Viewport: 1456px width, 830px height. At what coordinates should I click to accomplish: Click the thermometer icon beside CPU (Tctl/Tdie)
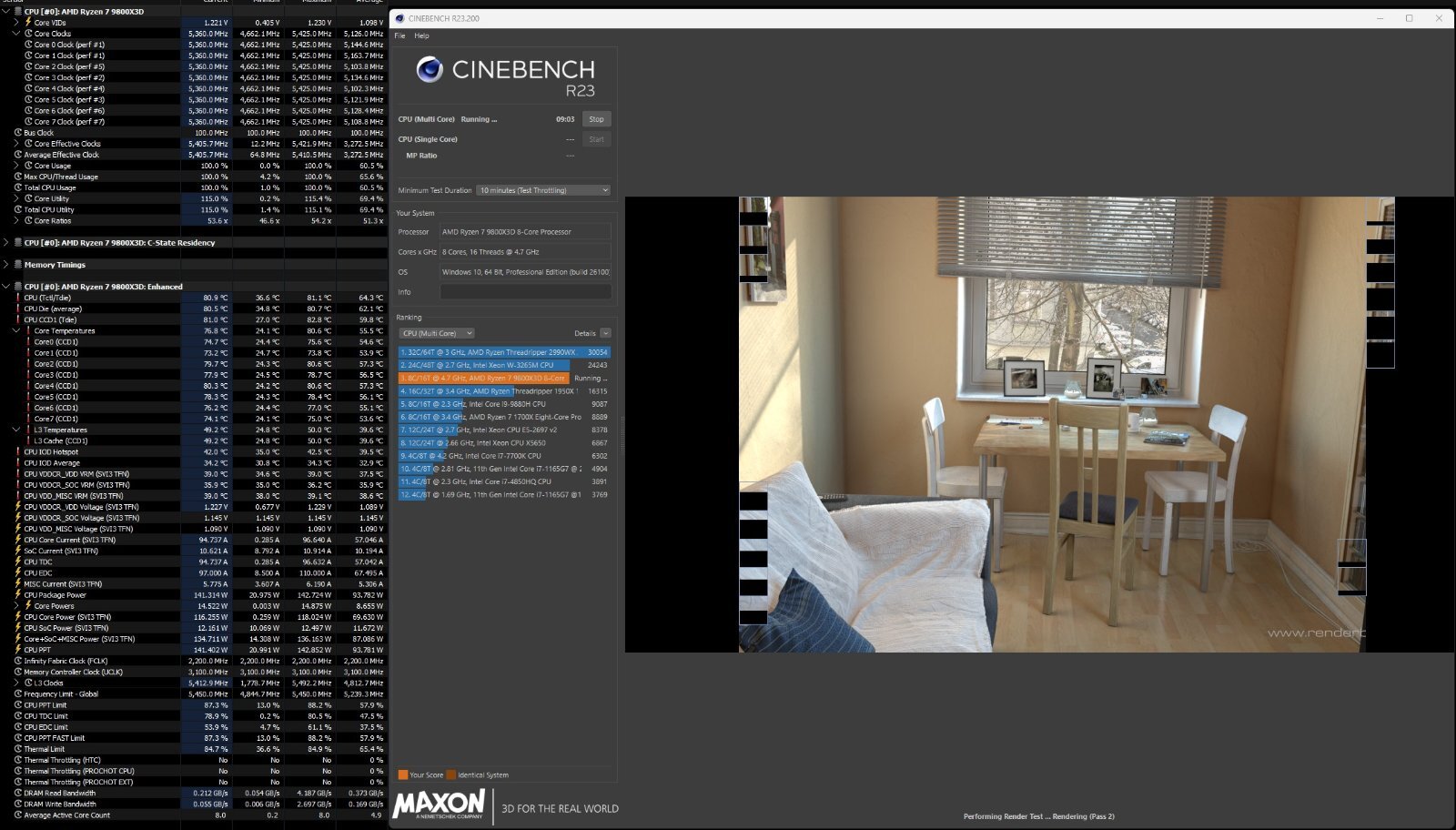tap(18, 298)
